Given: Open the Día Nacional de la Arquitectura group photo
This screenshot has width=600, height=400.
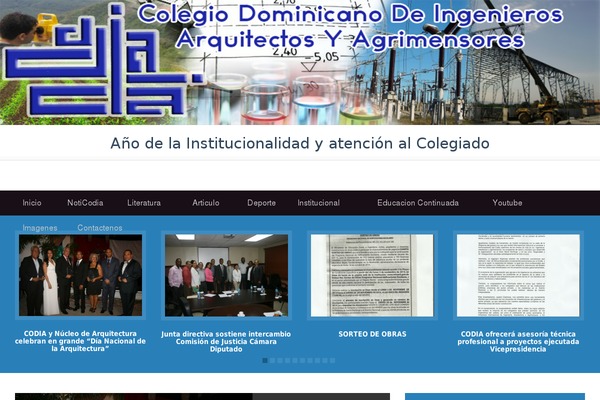Looking at the screenshot, I should click(x=80, y=275).
